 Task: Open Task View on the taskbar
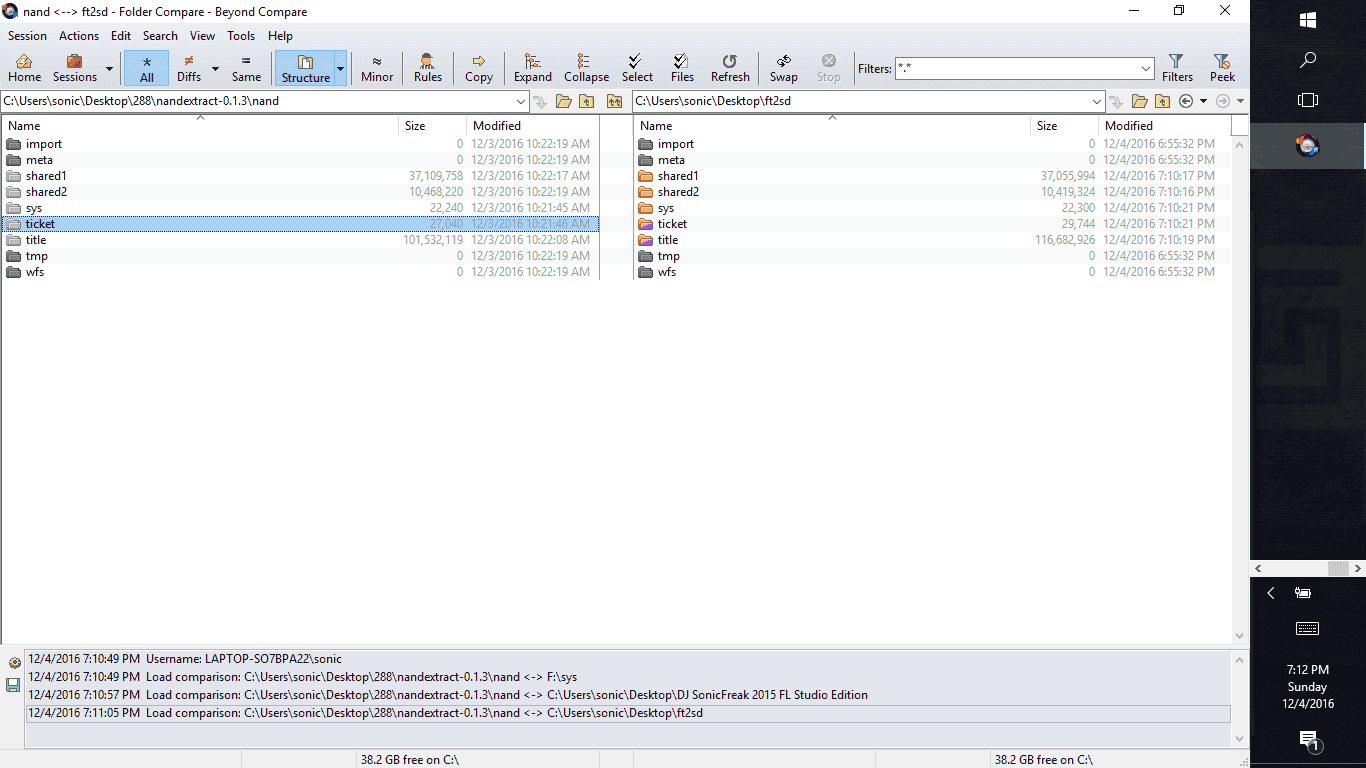[x=1308, y=100]
